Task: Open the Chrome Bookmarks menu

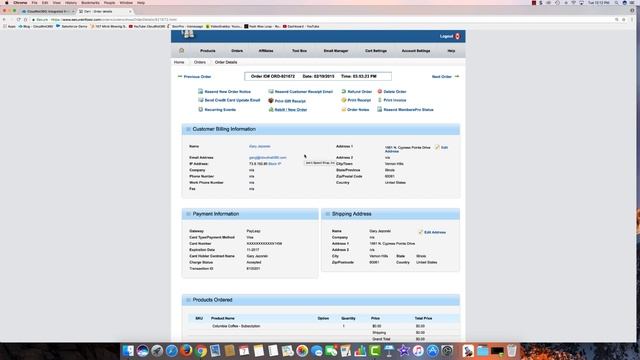Action: (90, 3)
